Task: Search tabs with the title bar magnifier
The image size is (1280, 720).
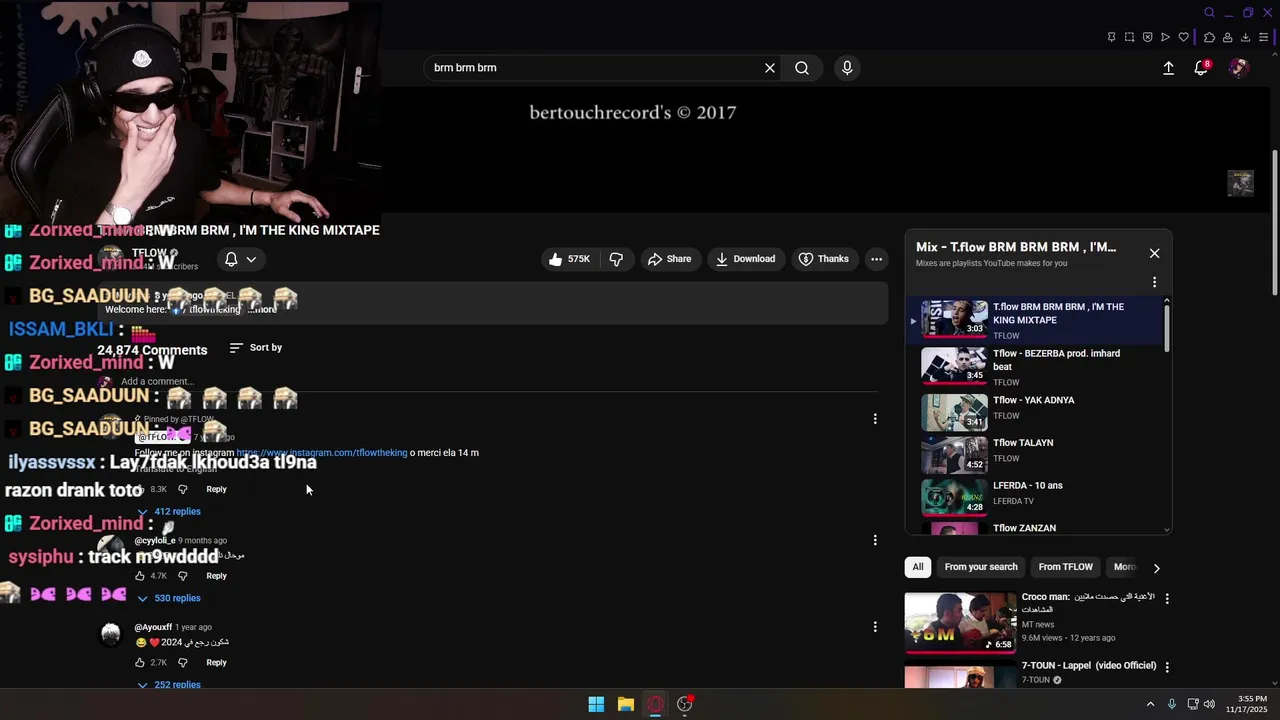Action: pos(1209,12)
